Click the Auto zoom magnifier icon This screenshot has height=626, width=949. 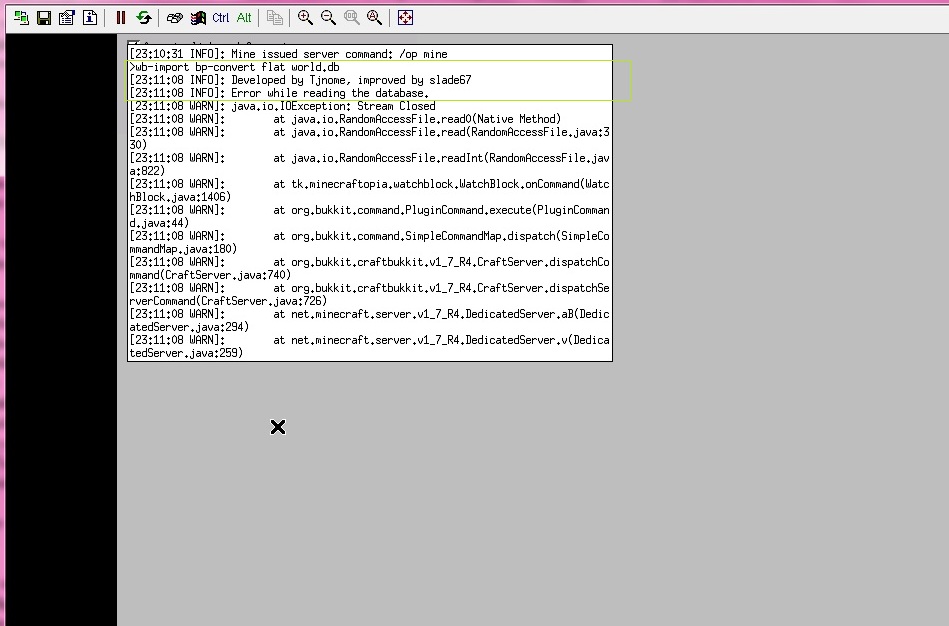[x=374, y=18]
